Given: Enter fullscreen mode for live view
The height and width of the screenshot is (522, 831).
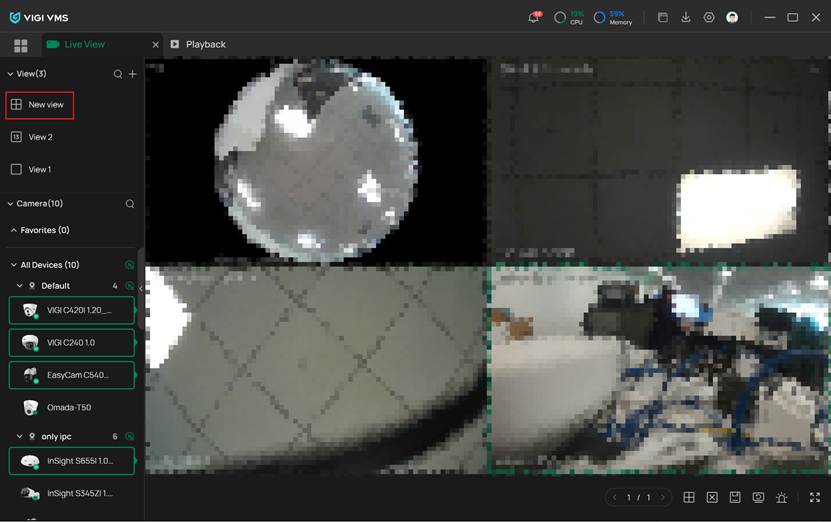Looking at the screenshot, I should 815,497.
